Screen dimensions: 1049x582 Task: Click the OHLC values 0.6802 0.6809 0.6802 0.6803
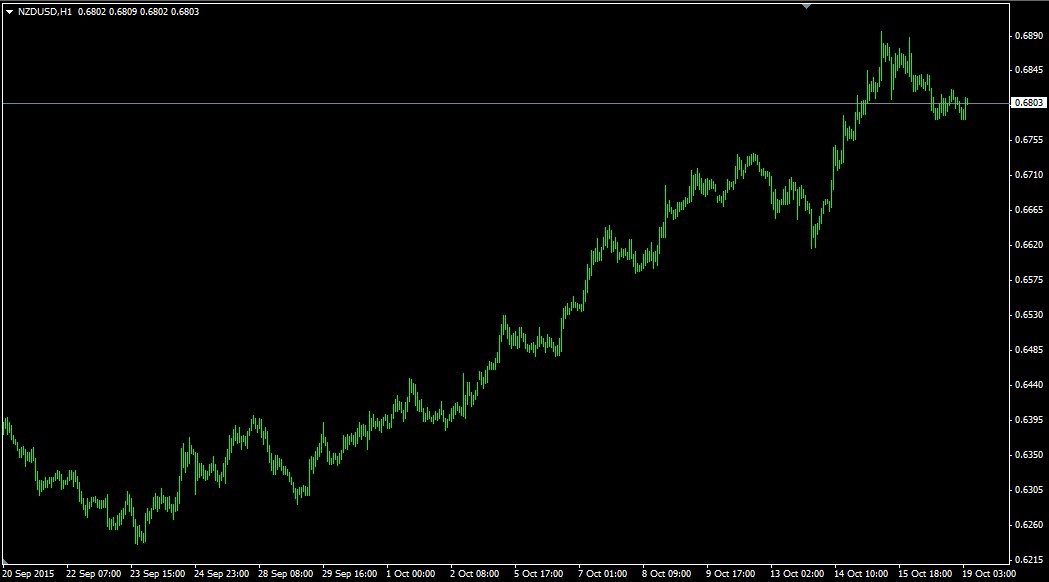click(138, 11)
